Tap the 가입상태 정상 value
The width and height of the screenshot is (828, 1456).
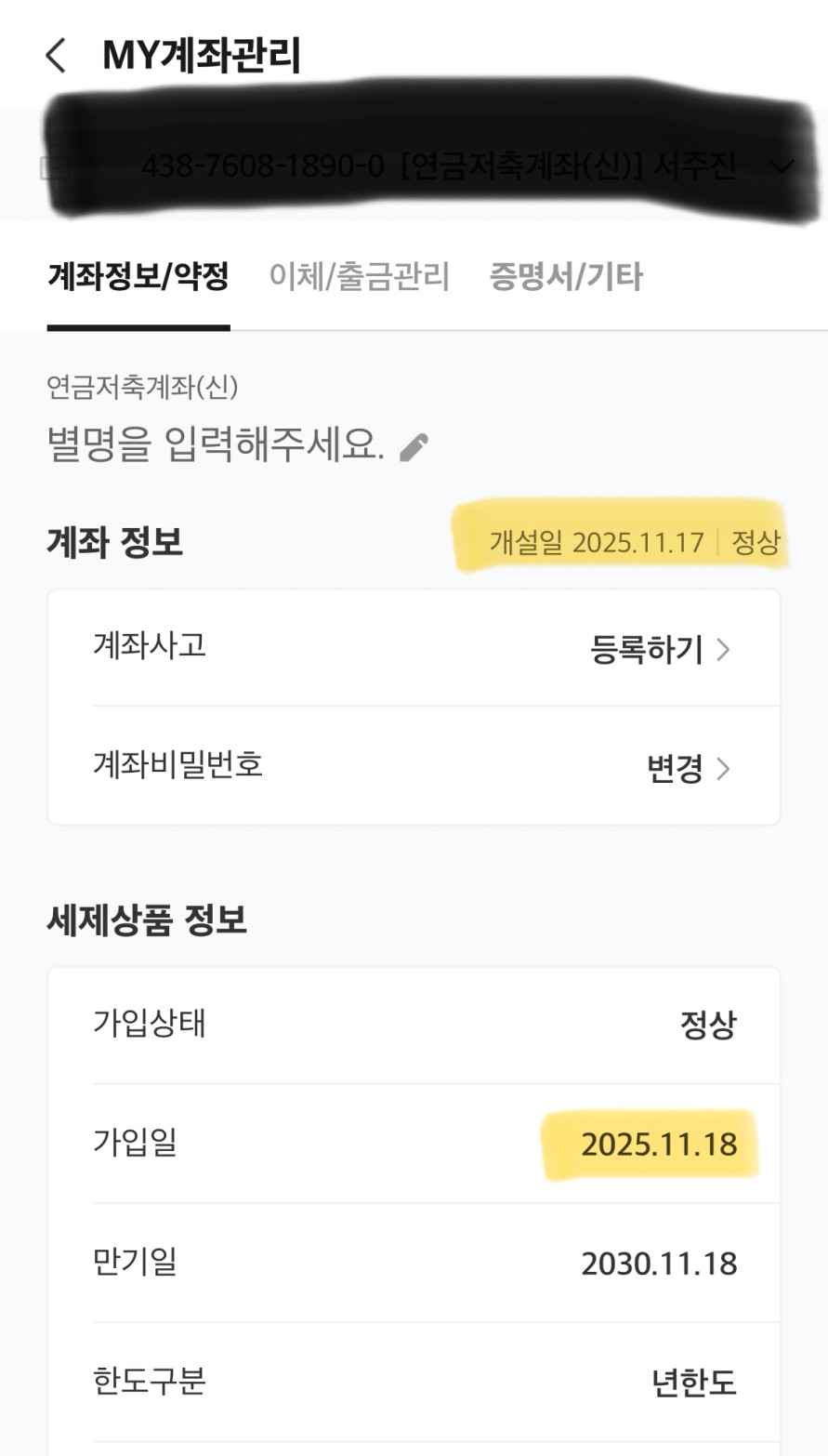(707, 1026)
